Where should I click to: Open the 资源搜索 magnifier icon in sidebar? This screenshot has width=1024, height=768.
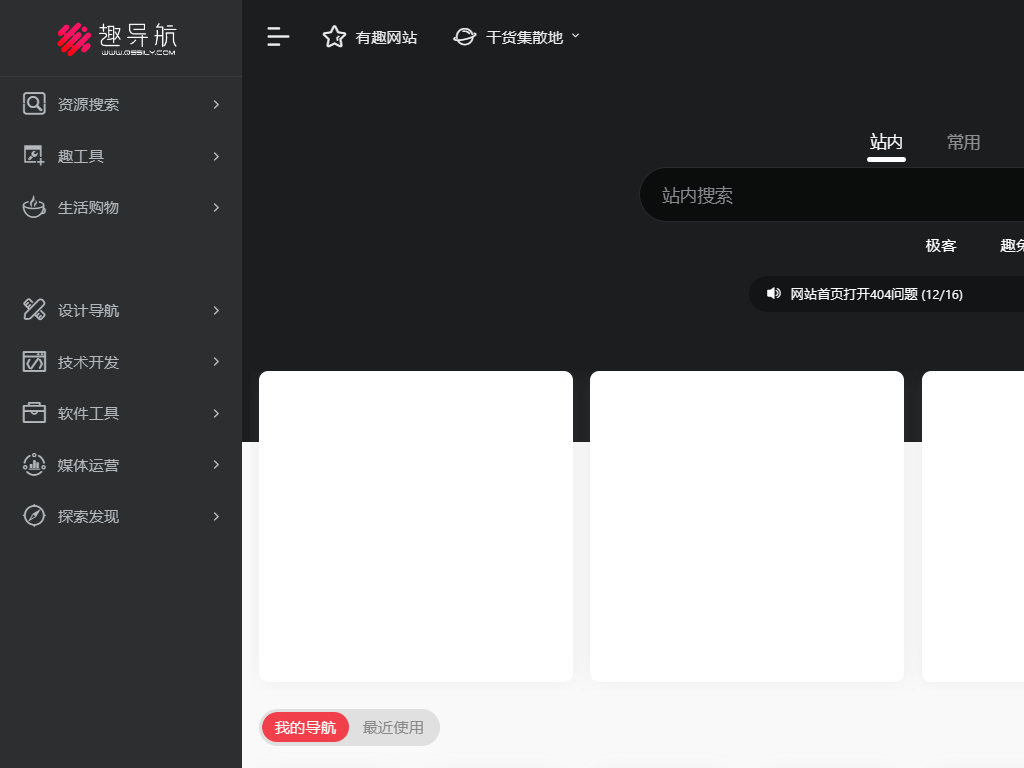pos(34,103)
